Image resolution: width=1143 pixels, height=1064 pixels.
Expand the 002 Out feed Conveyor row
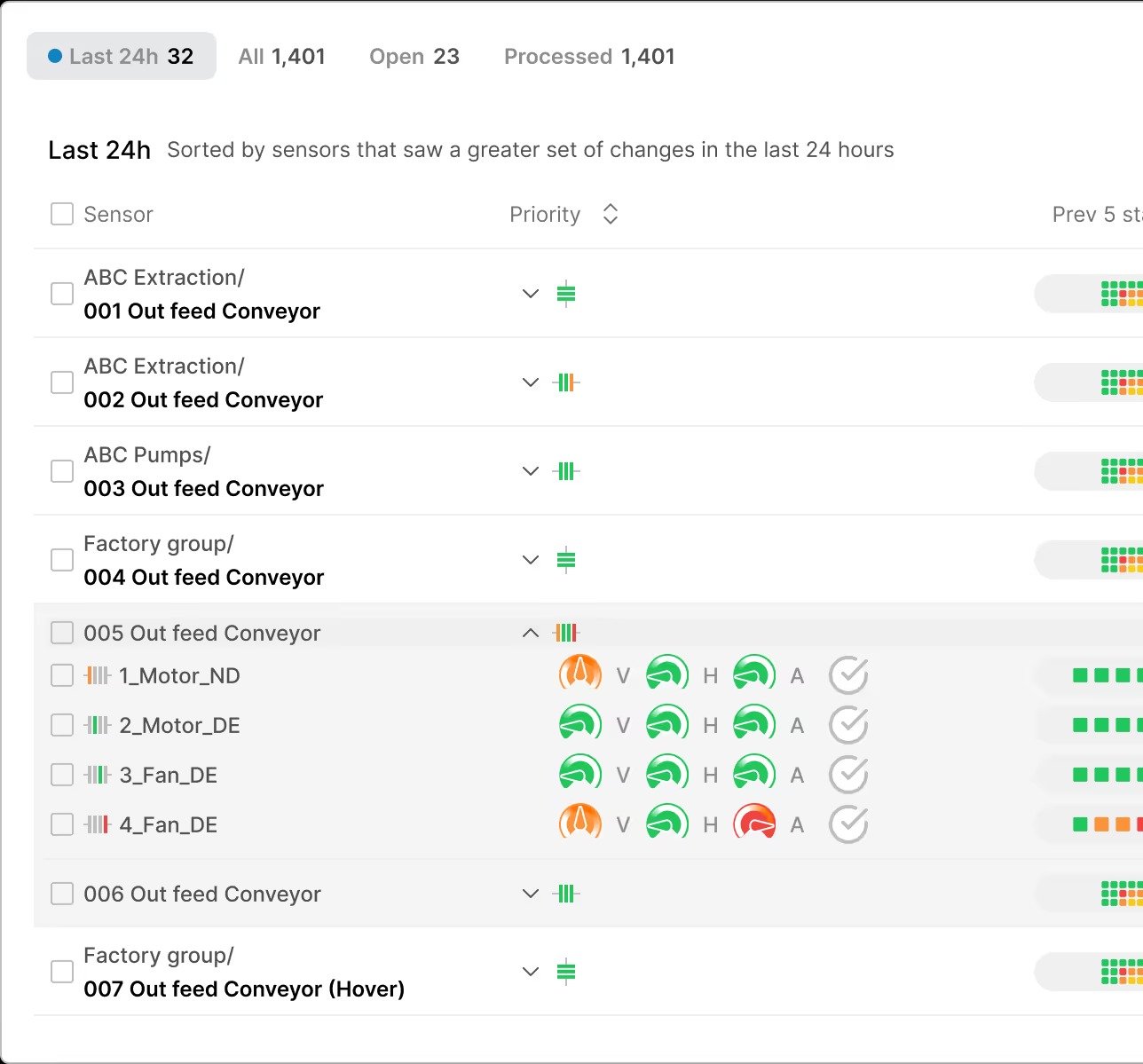[x=531, y=382]
